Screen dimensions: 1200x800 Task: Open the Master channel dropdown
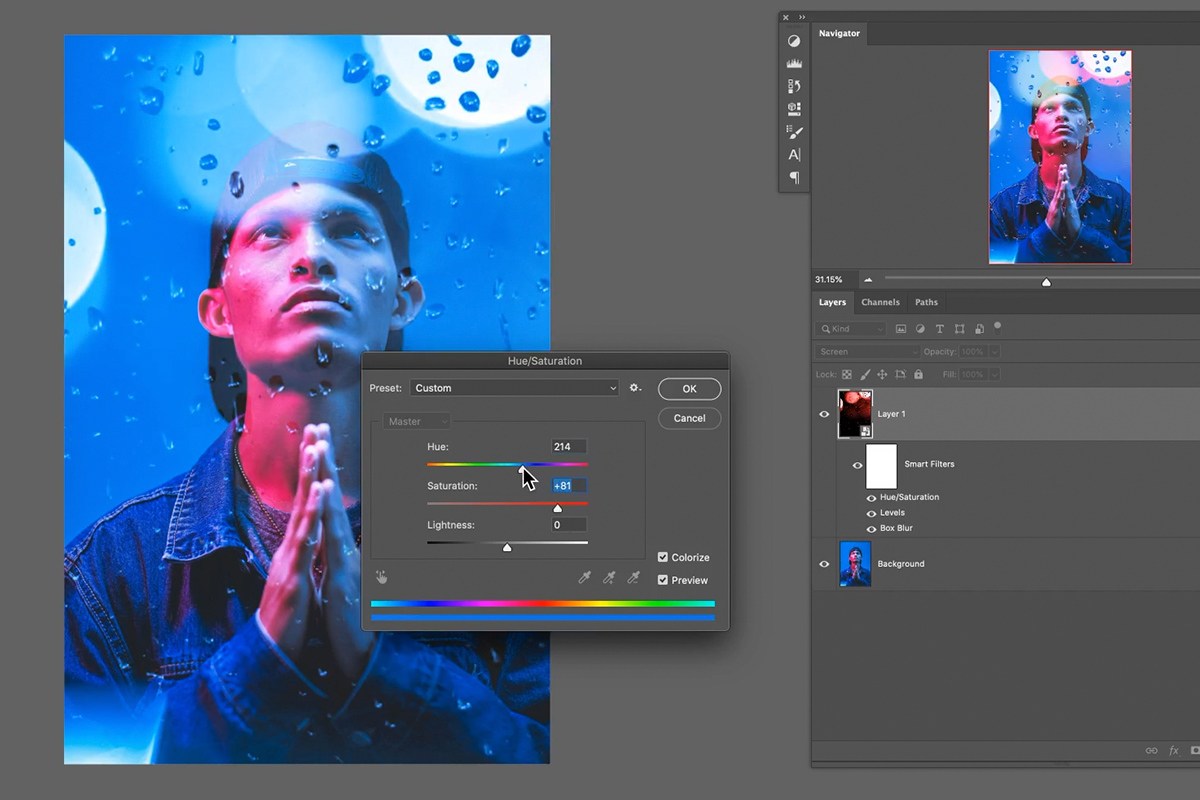point(417,422)
